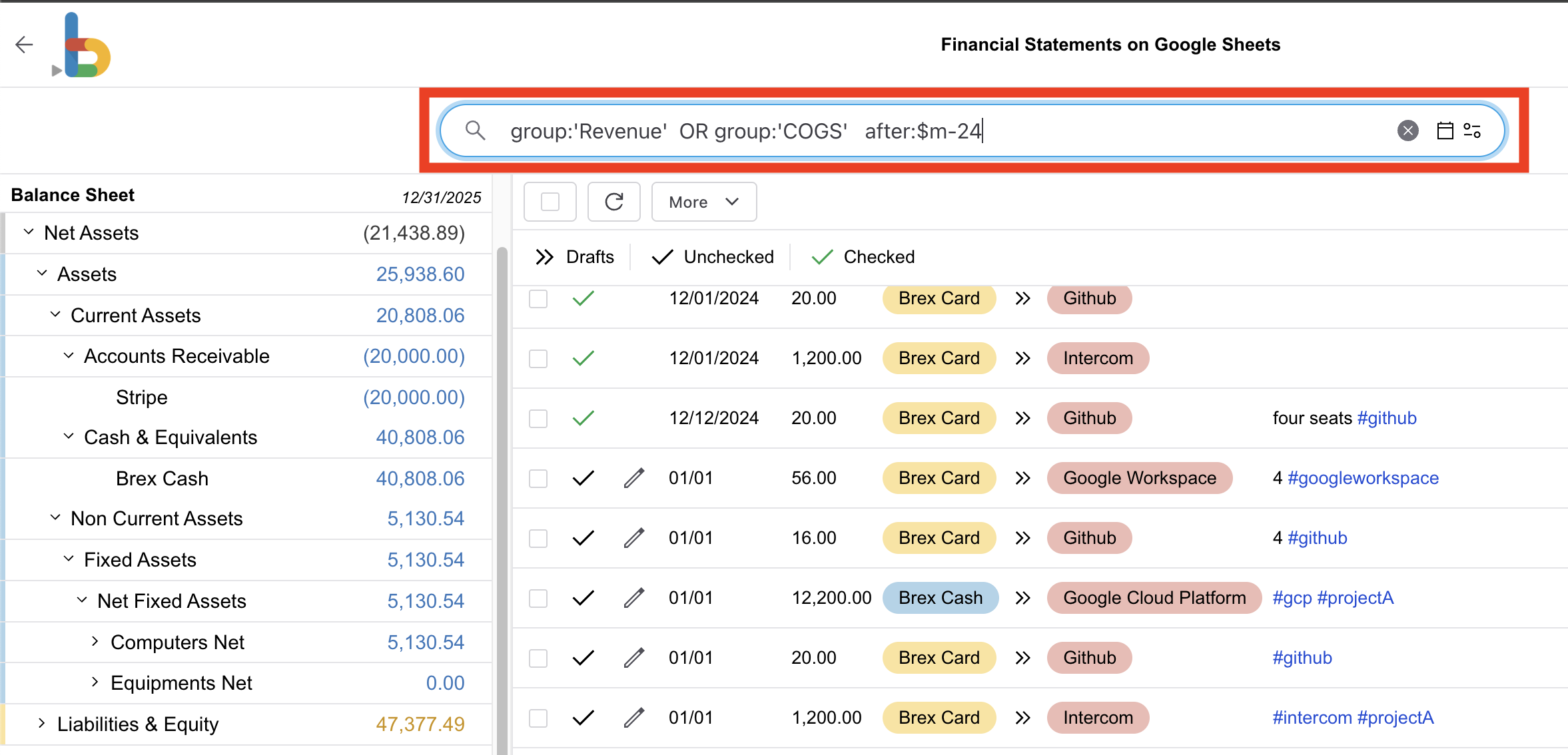The width and height of the screenshot is (1568, 755).
Task: Collapse the Net Assets section
Action: (x=29, y=232)
